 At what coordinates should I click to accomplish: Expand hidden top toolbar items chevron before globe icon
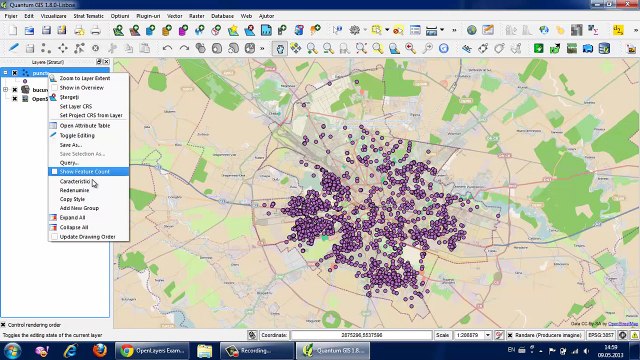coord(453,30)
